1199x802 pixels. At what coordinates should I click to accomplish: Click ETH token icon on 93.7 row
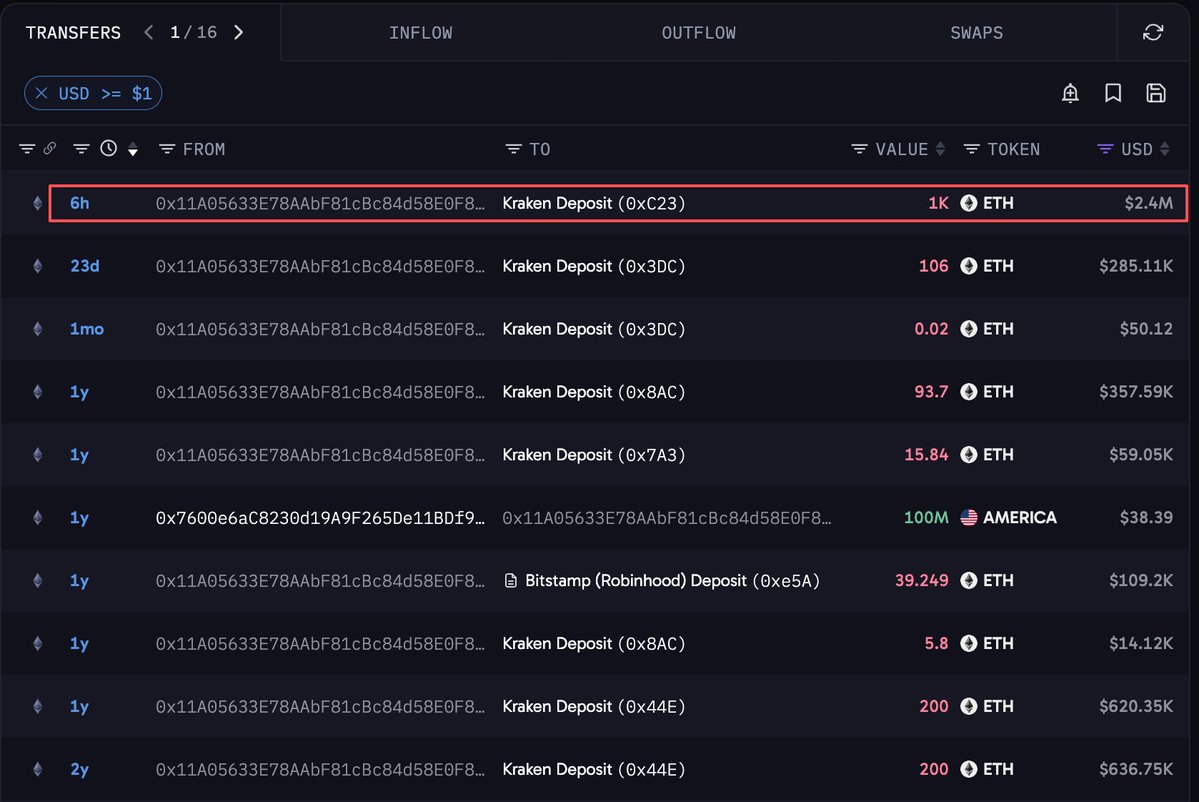[969, 391]
